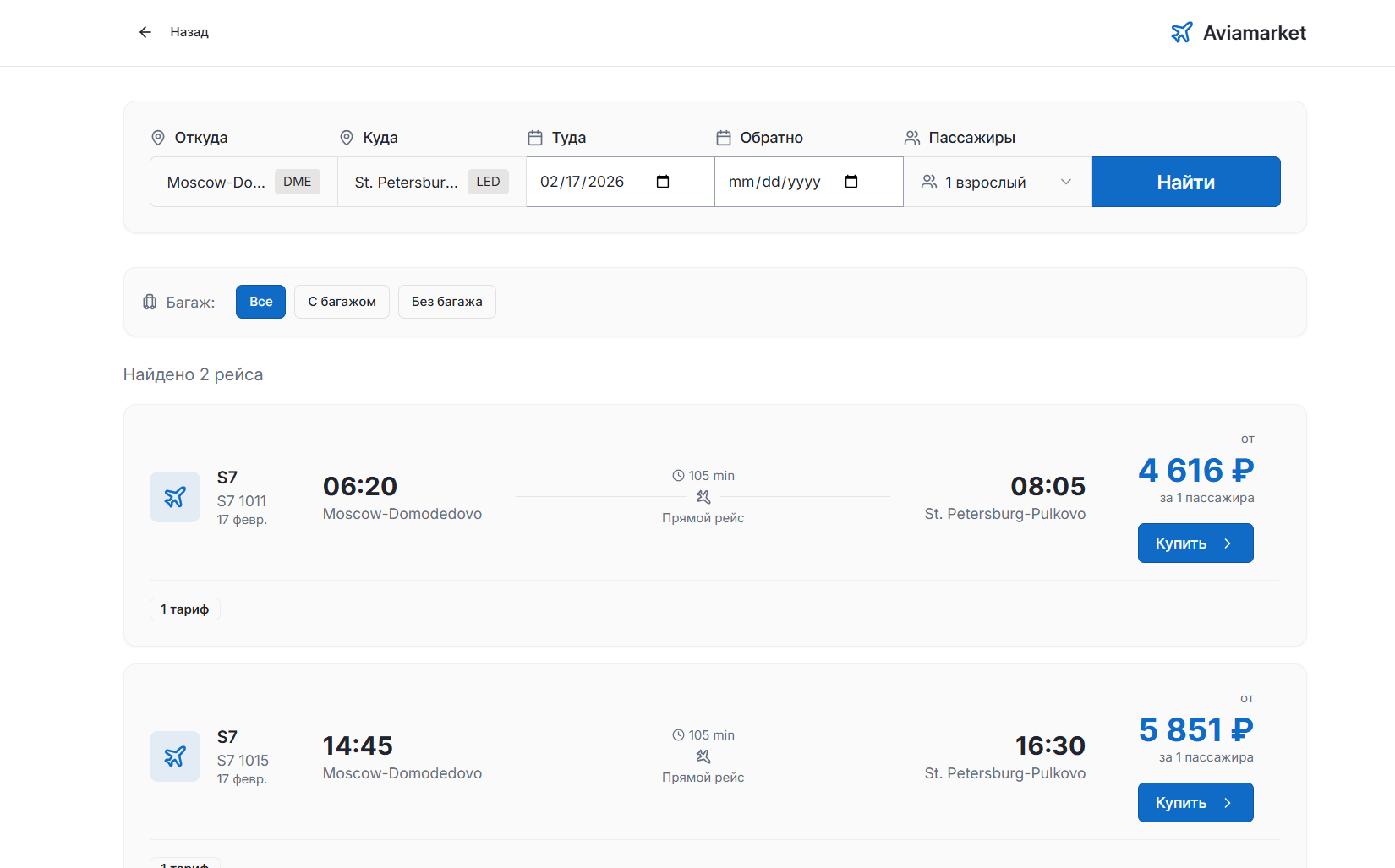Click the clock icon for the 14:45 flight duration
Screen dimensions: 1395x868
point(678,735)
